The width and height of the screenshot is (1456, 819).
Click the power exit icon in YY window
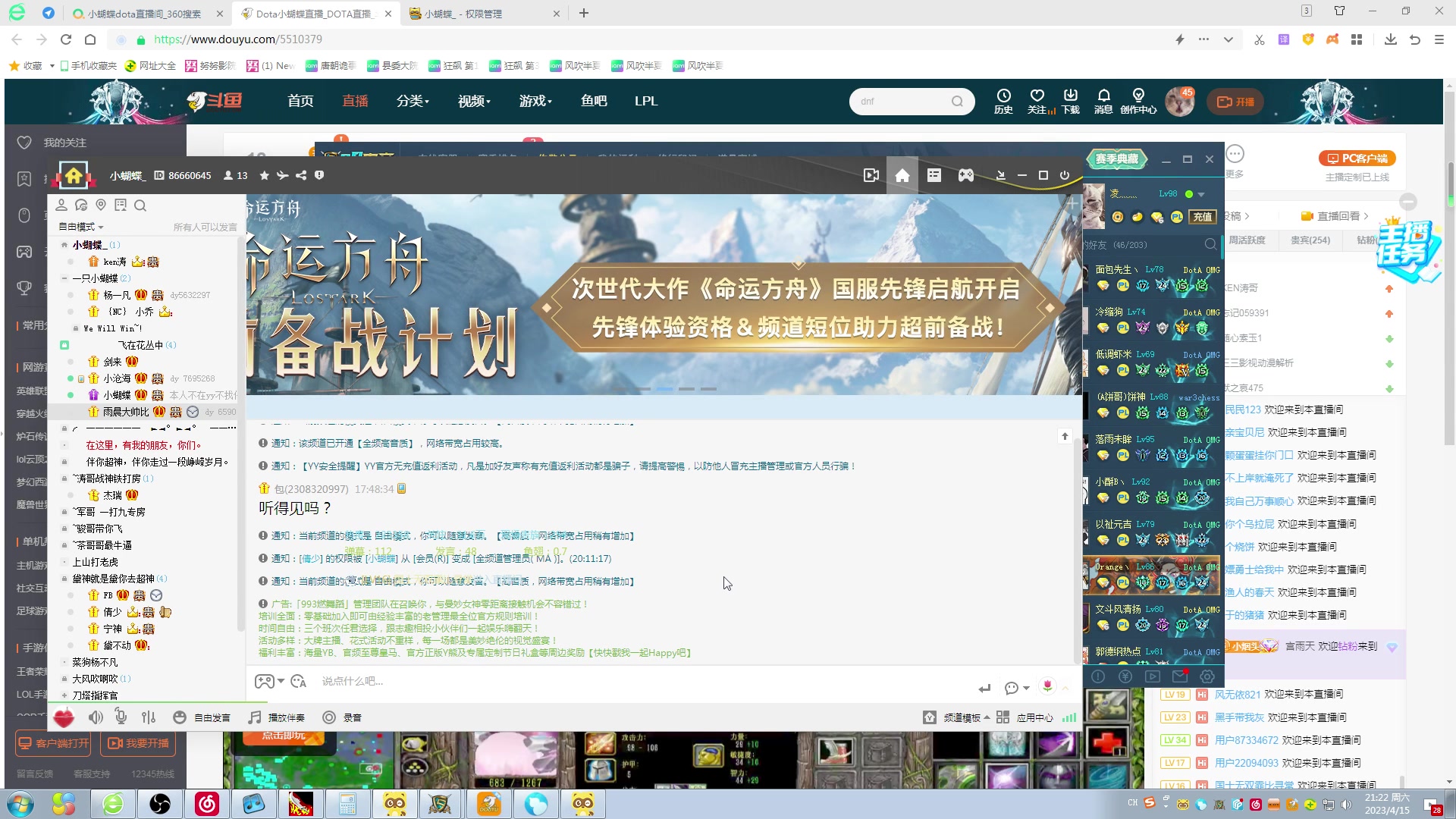click(1065, 175)
